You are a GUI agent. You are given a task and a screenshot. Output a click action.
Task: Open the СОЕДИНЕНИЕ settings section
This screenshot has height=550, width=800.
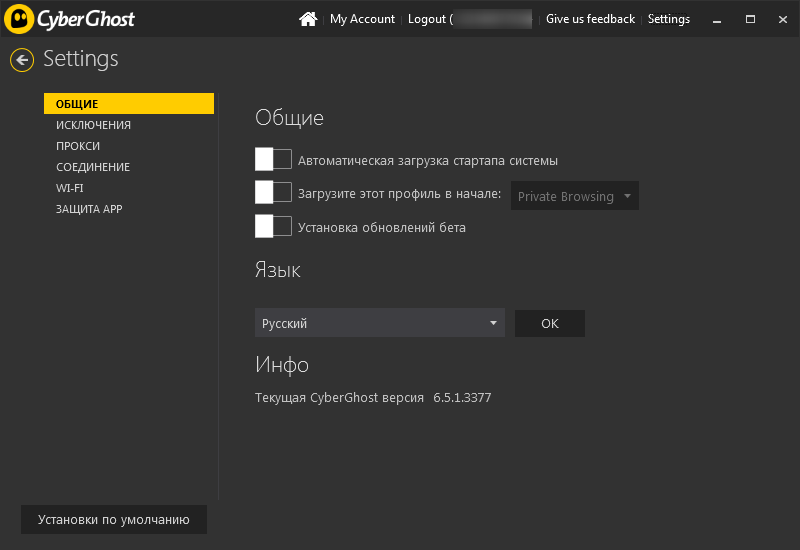(93, 167)
